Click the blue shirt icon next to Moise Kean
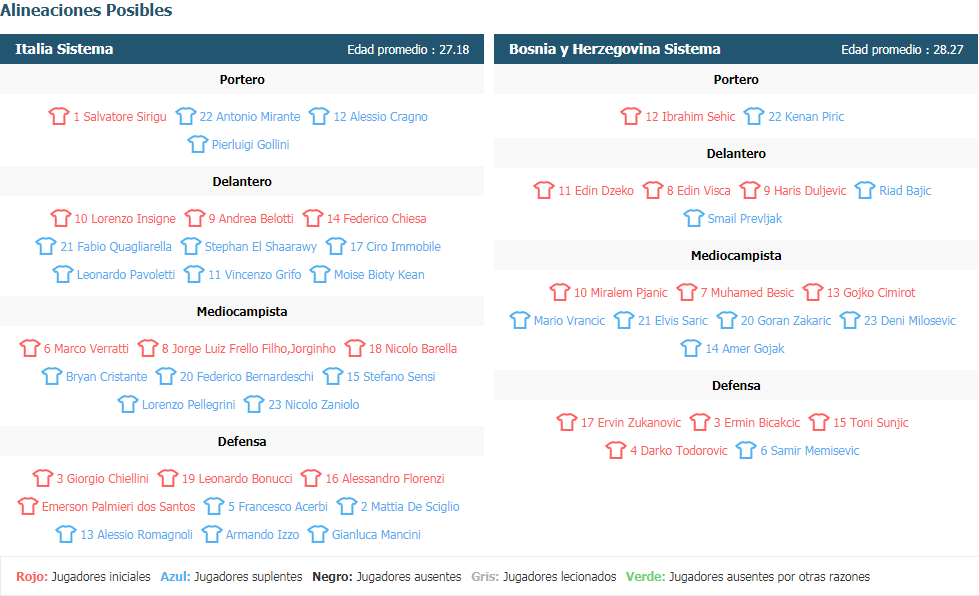This screenshot has height=596, width=979. [320, 274]
